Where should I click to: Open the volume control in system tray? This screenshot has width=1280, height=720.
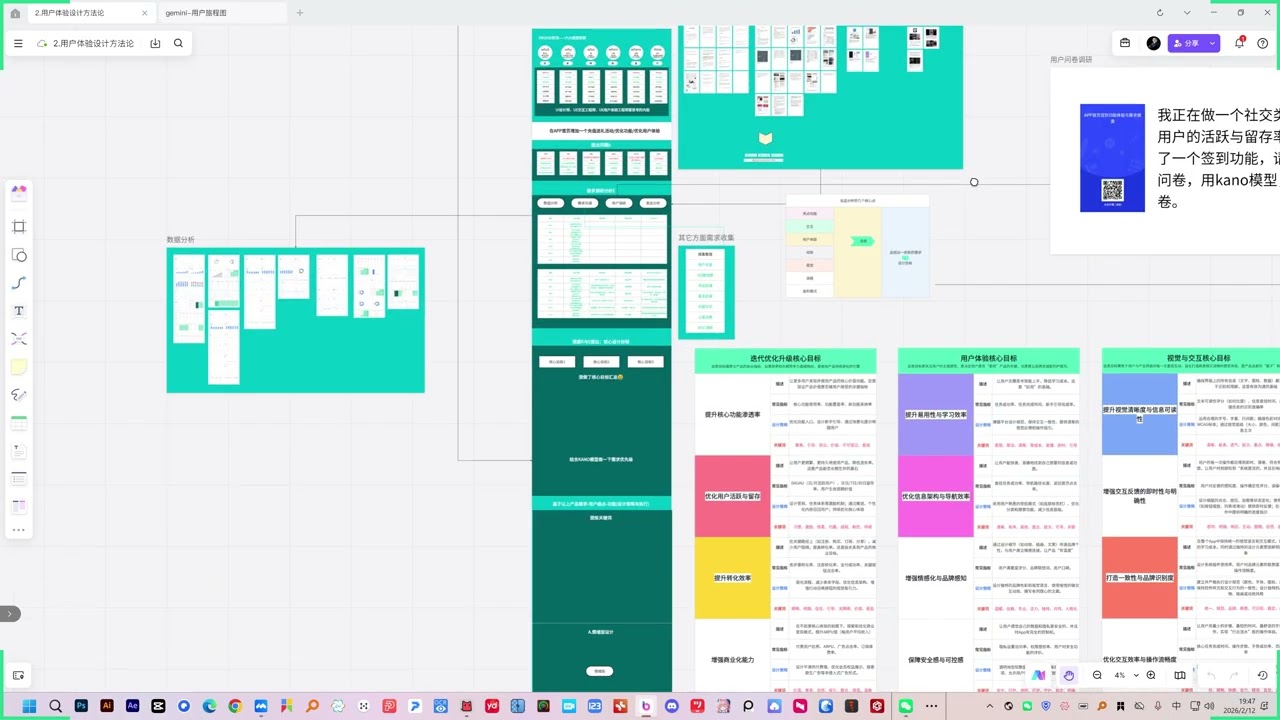point(1207,706)
